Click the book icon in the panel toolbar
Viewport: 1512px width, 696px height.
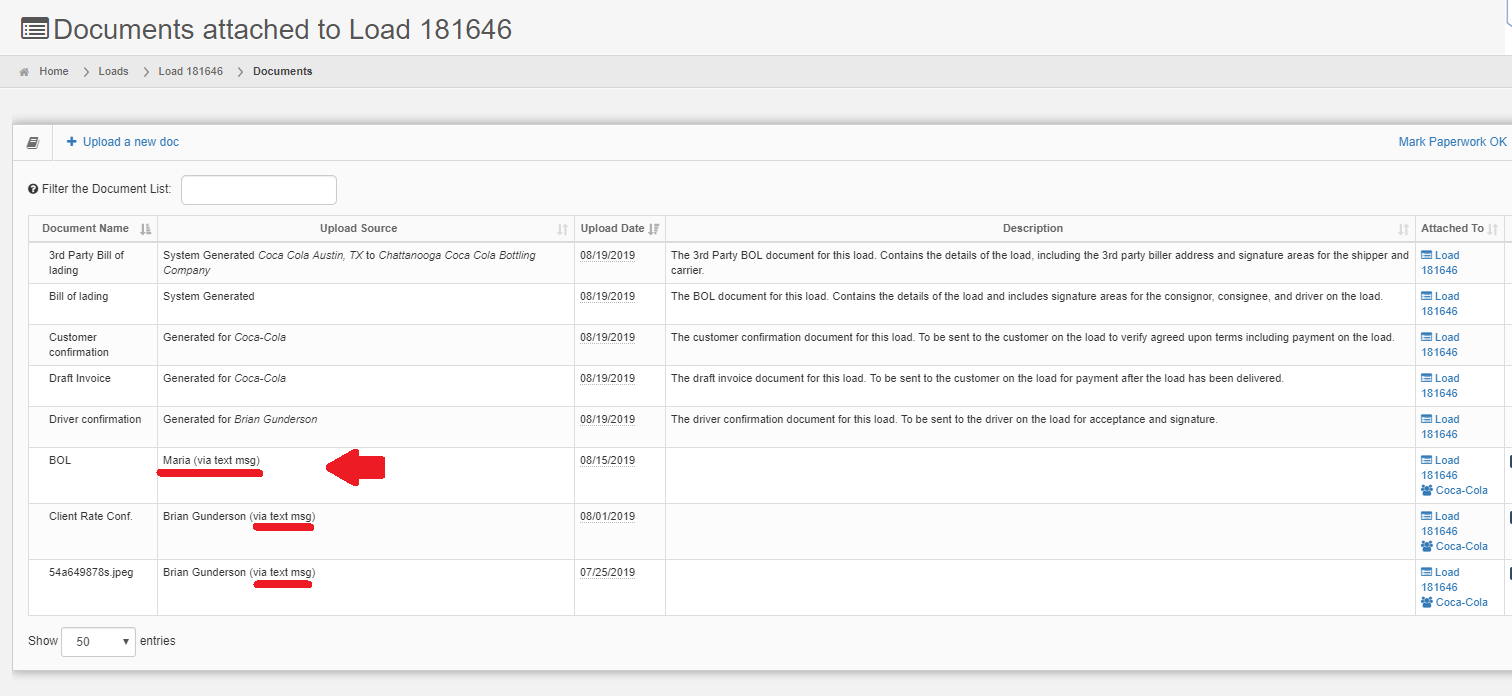[x=32, y=143]
